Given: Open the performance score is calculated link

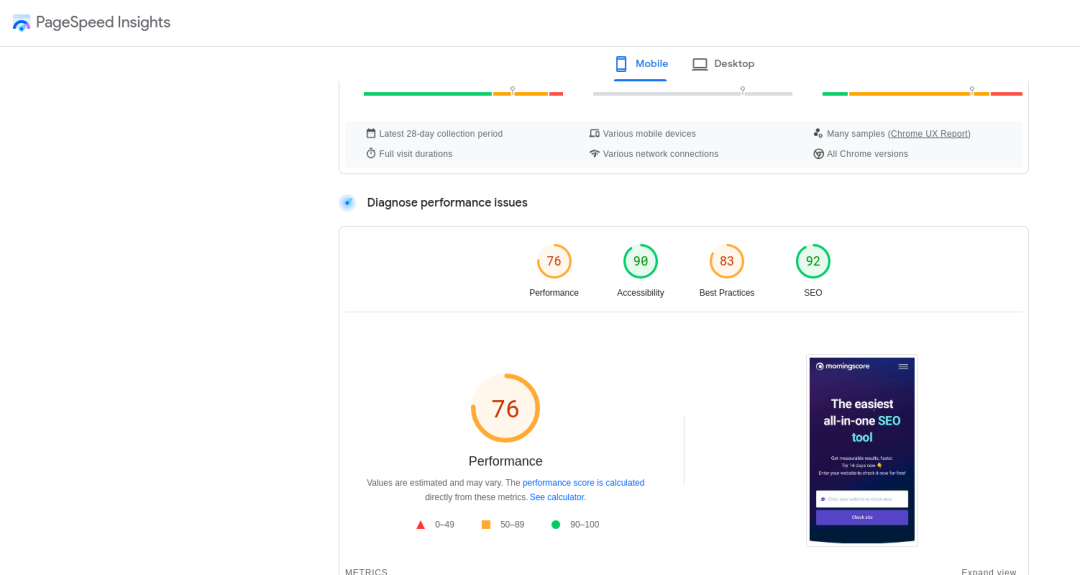Looking at the screenshot, I should (583, 483).
